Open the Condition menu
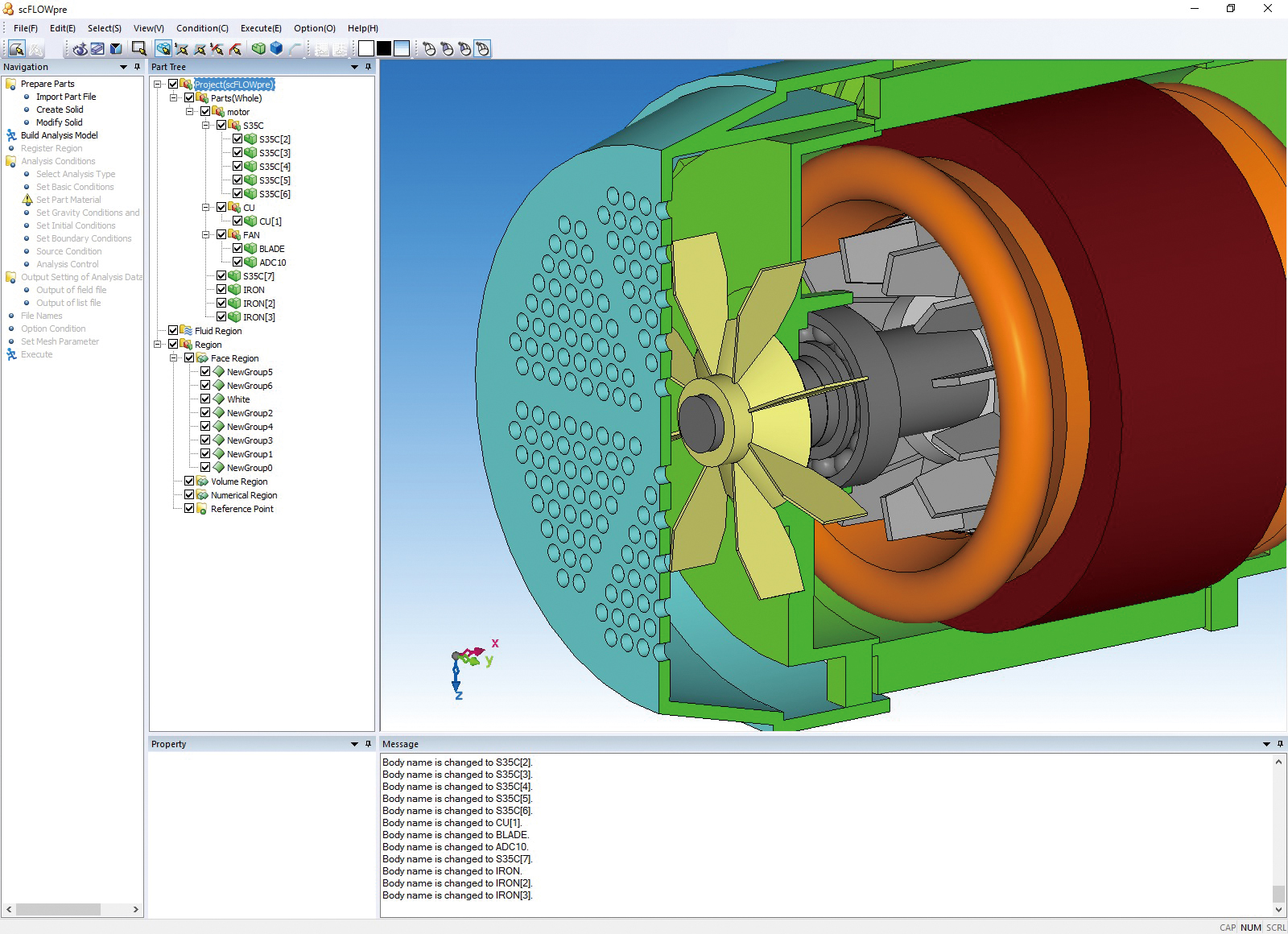The height and width of the screenshot is (934, 1288). 202,28
